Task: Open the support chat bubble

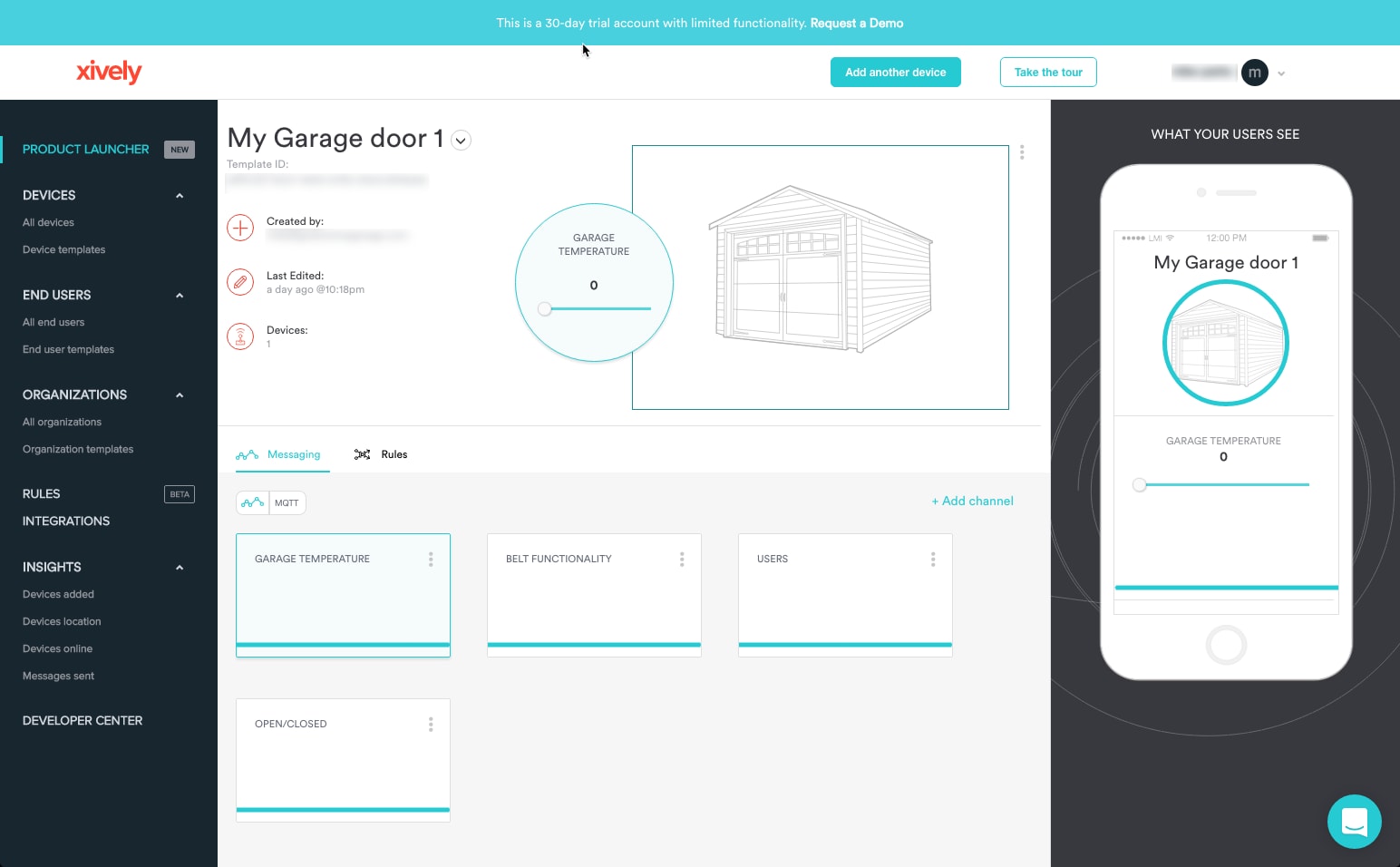Action: coord(1354,822)
